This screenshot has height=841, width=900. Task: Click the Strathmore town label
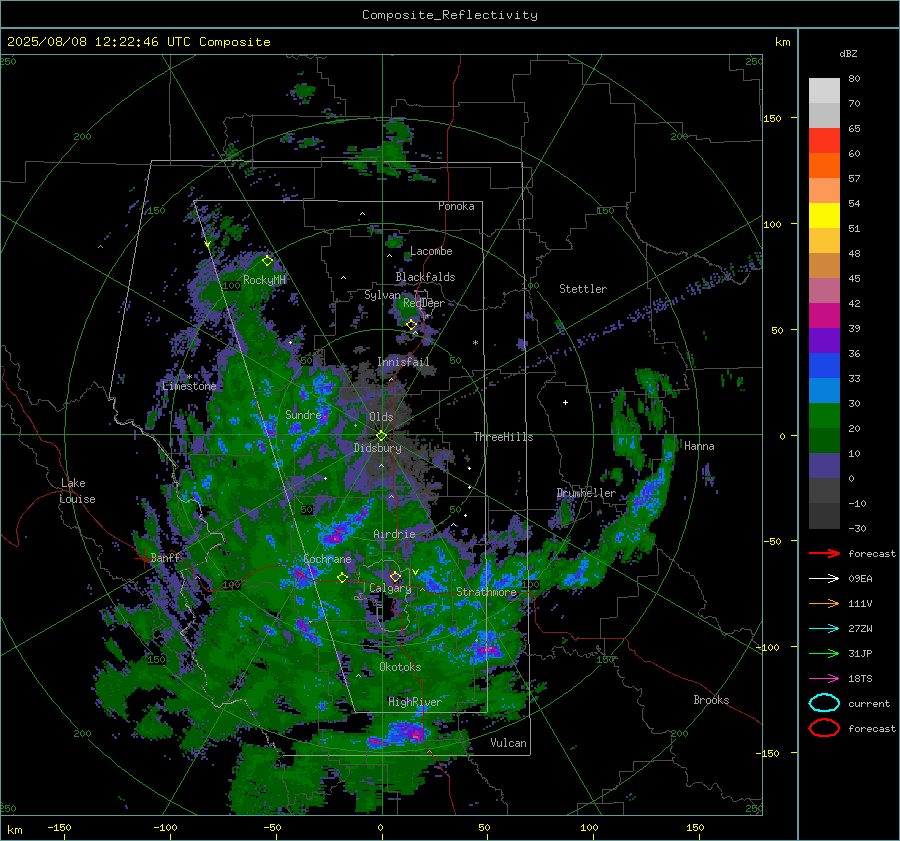pos(486,592)
